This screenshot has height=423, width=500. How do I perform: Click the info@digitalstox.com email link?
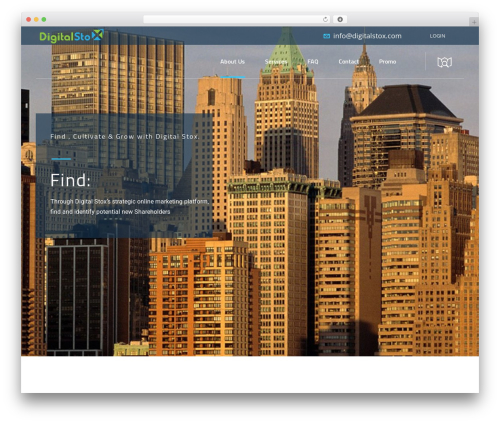click(x=367, y=36)
